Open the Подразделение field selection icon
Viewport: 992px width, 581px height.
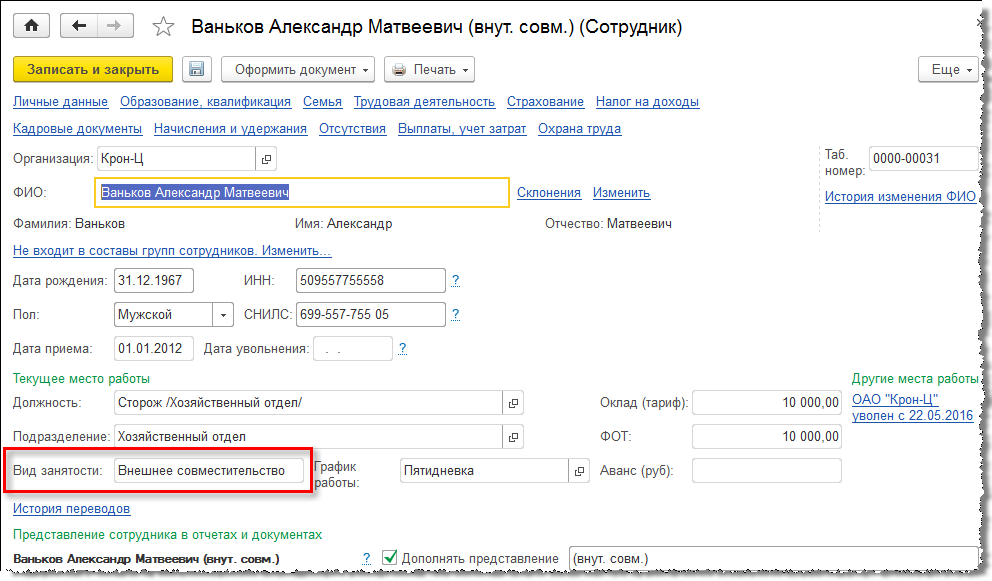[x=514, y=437]
